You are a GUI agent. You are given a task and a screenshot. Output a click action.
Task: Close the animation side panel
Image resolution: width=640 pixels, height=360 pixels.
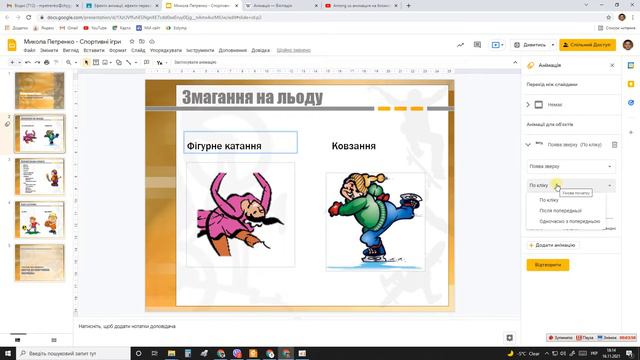612,65
